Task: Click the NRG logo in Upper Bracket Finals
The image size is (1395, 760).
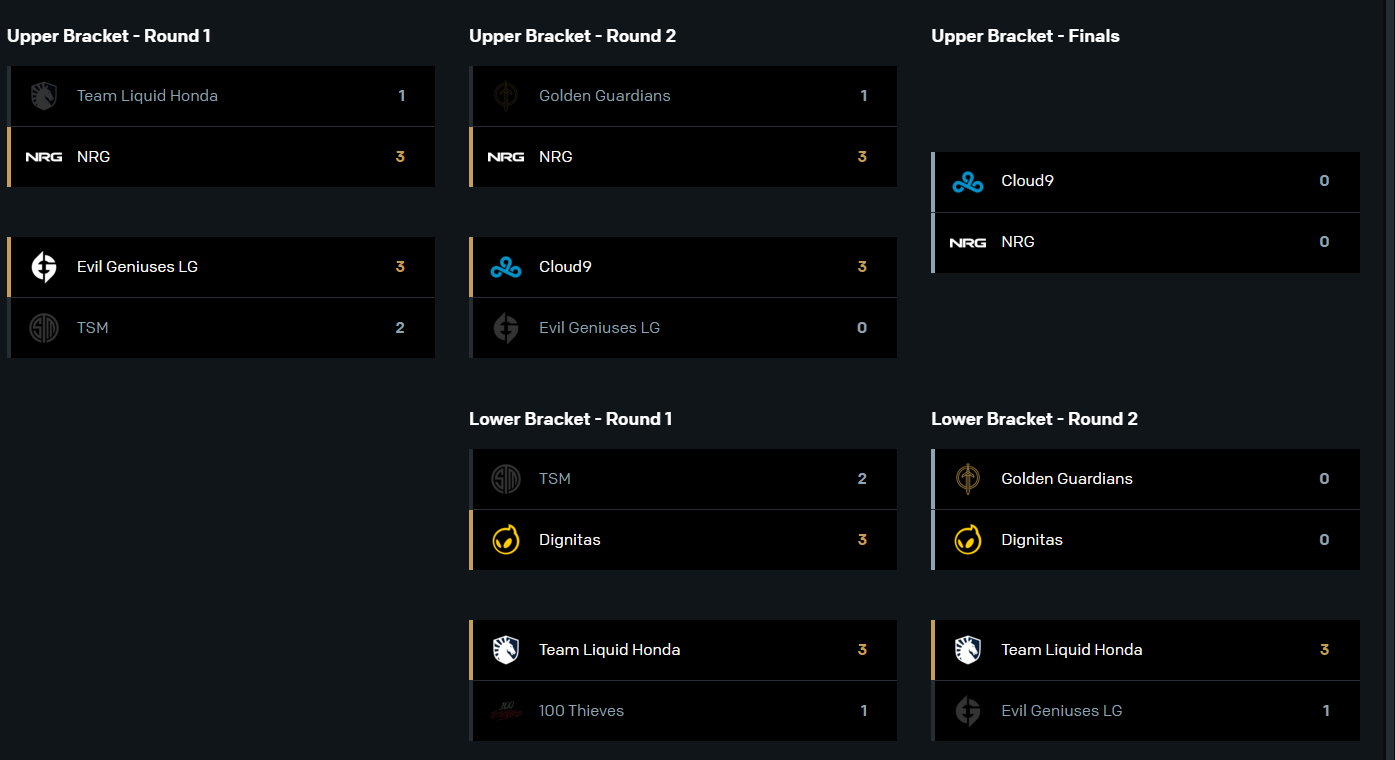Action: (x=968, y=242)
